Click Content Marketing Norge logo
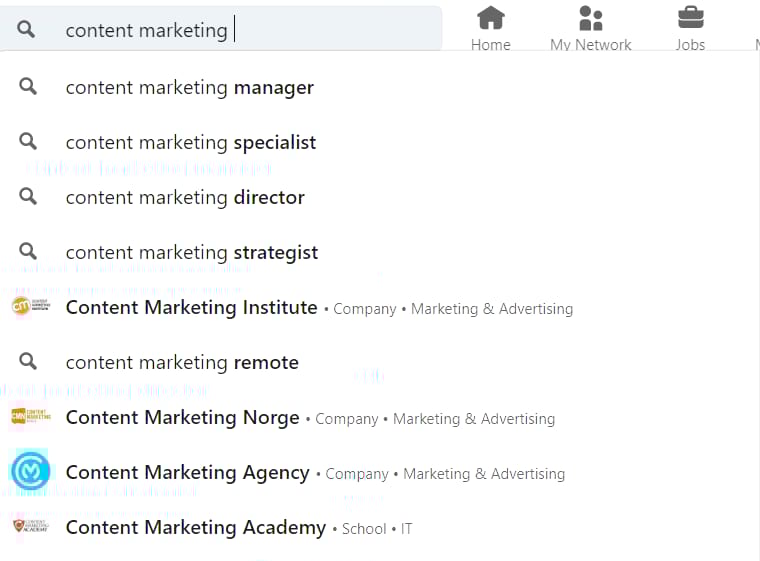The height and width of the screenshot is (561, 760). (x=31, y=416)
